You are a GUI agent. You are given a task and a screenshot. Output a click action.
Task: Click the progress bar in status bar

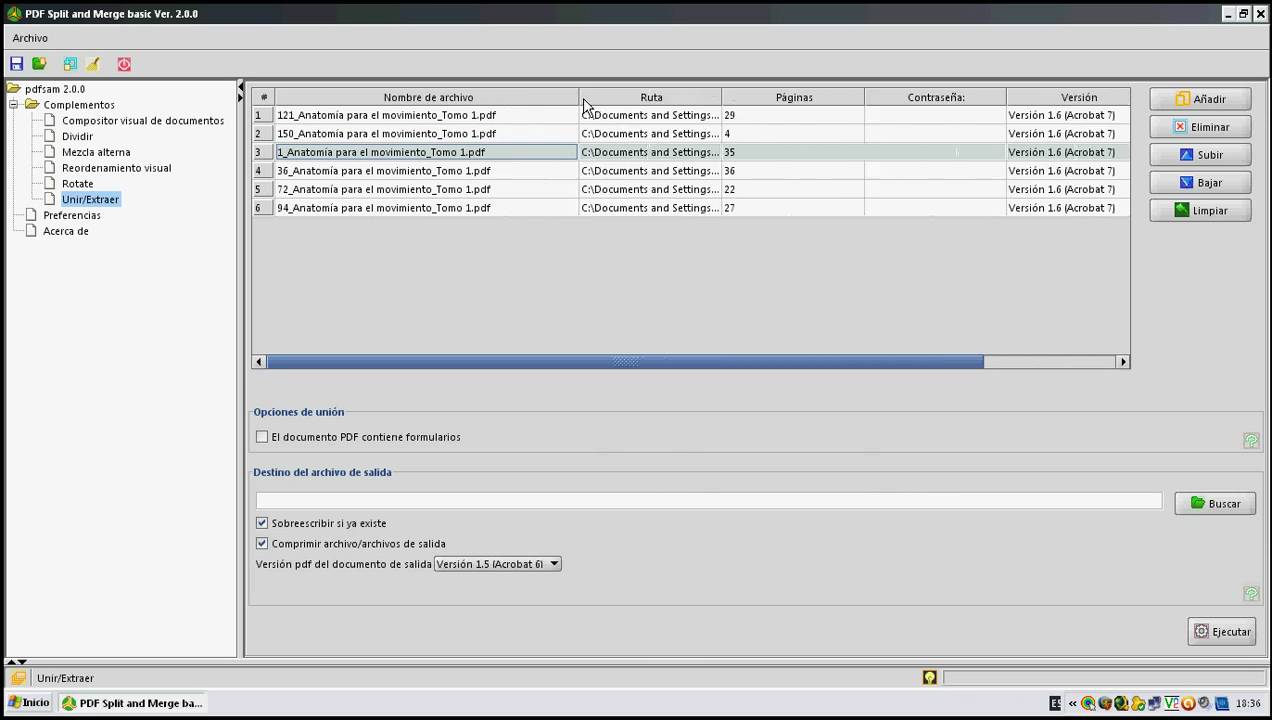[x=1103, y=678]
